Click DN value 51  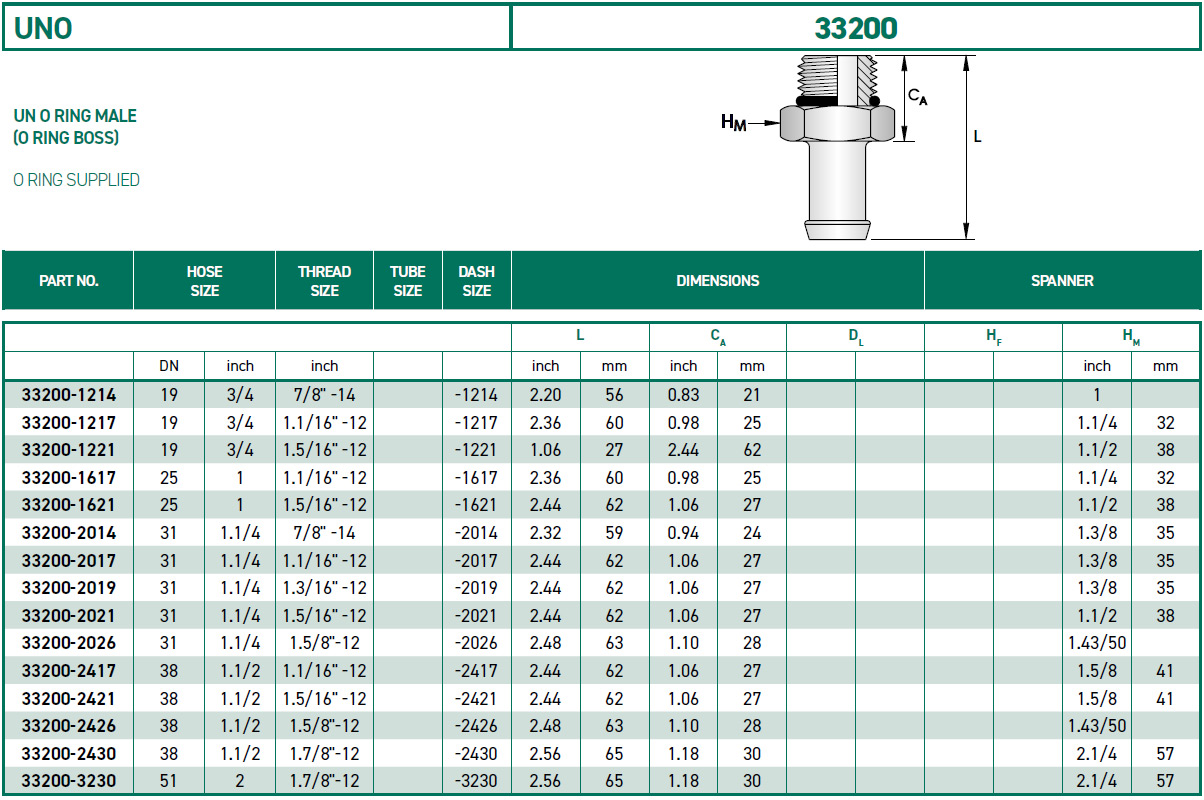tap(169, 780)
